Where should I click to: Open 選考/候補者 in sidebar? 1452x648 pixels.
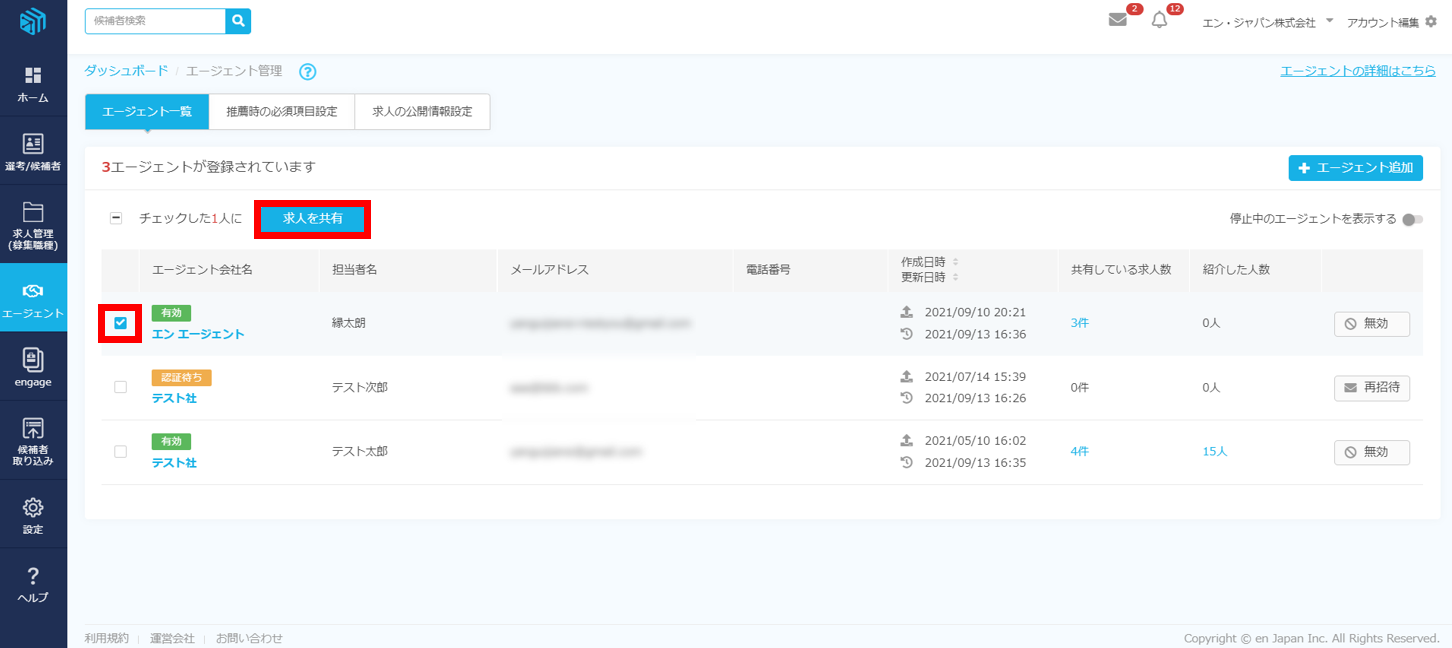point(33,152)
